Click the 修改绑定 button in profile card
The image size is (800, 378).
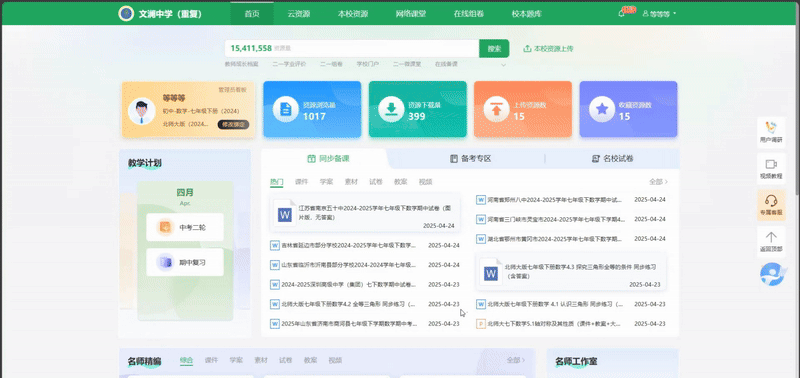[x=234, y=124]
